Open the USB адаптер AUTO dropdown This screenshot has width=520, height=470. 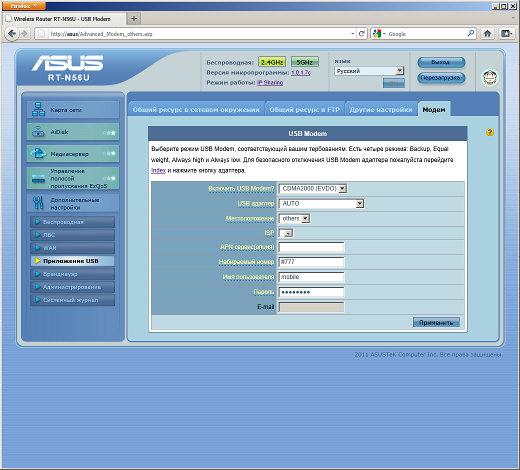point(322,204)
